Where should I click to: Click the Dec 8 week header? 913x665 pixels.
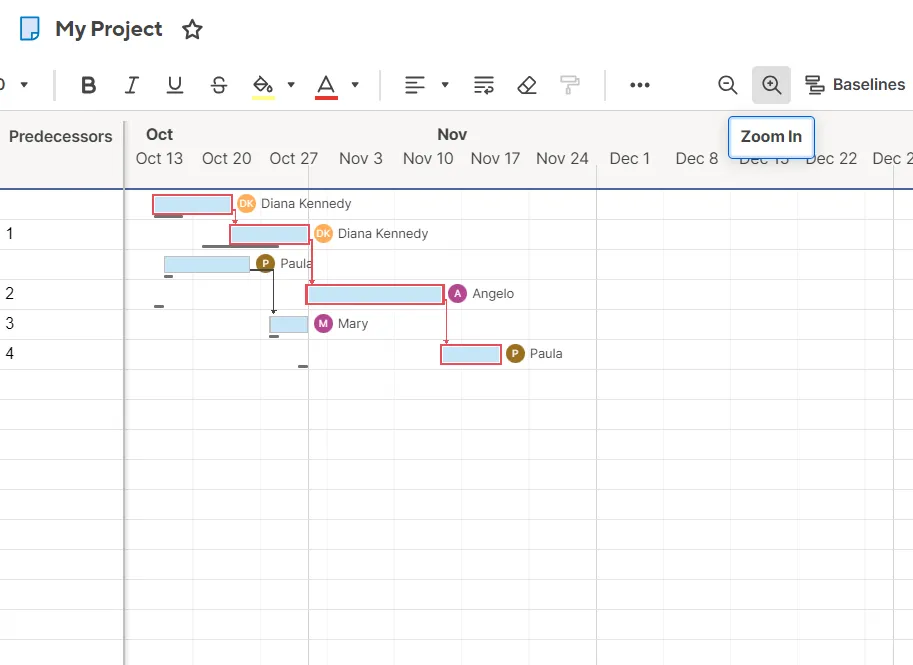tap(696, 158)
